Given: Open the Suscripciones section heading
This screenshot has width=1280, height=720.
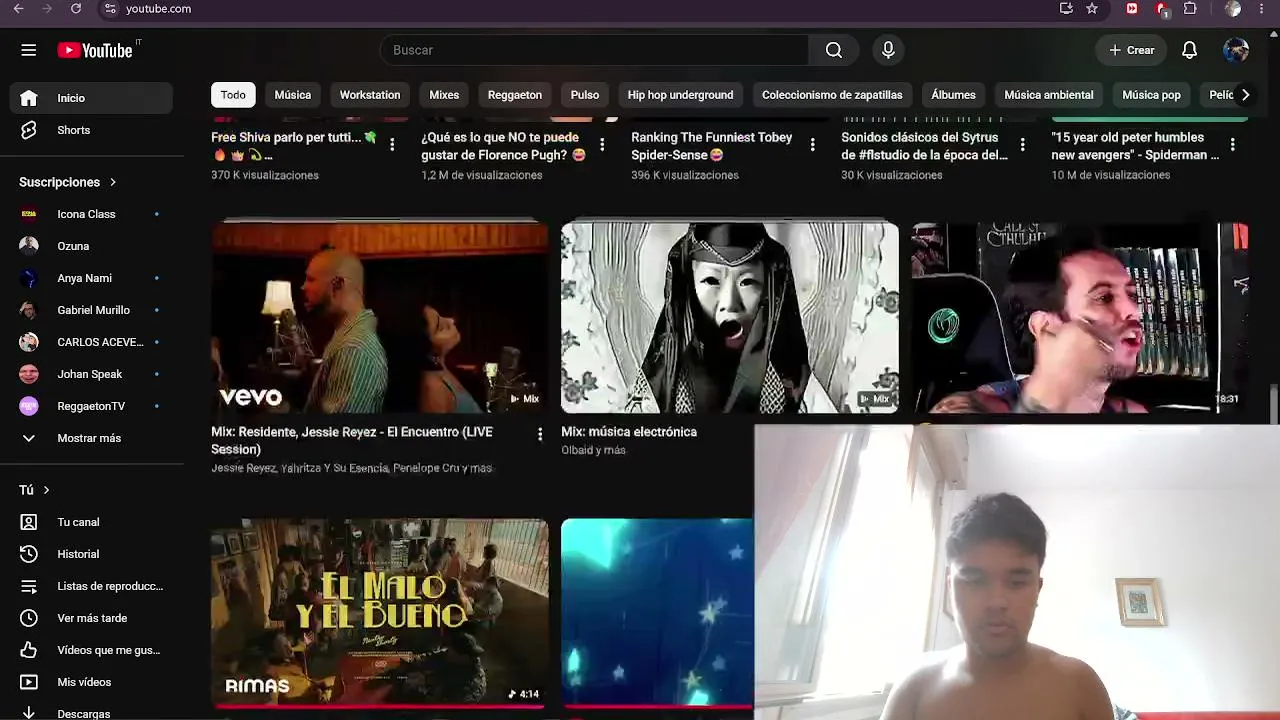Looking at the screenshot, I should click(x=68, y=182).
